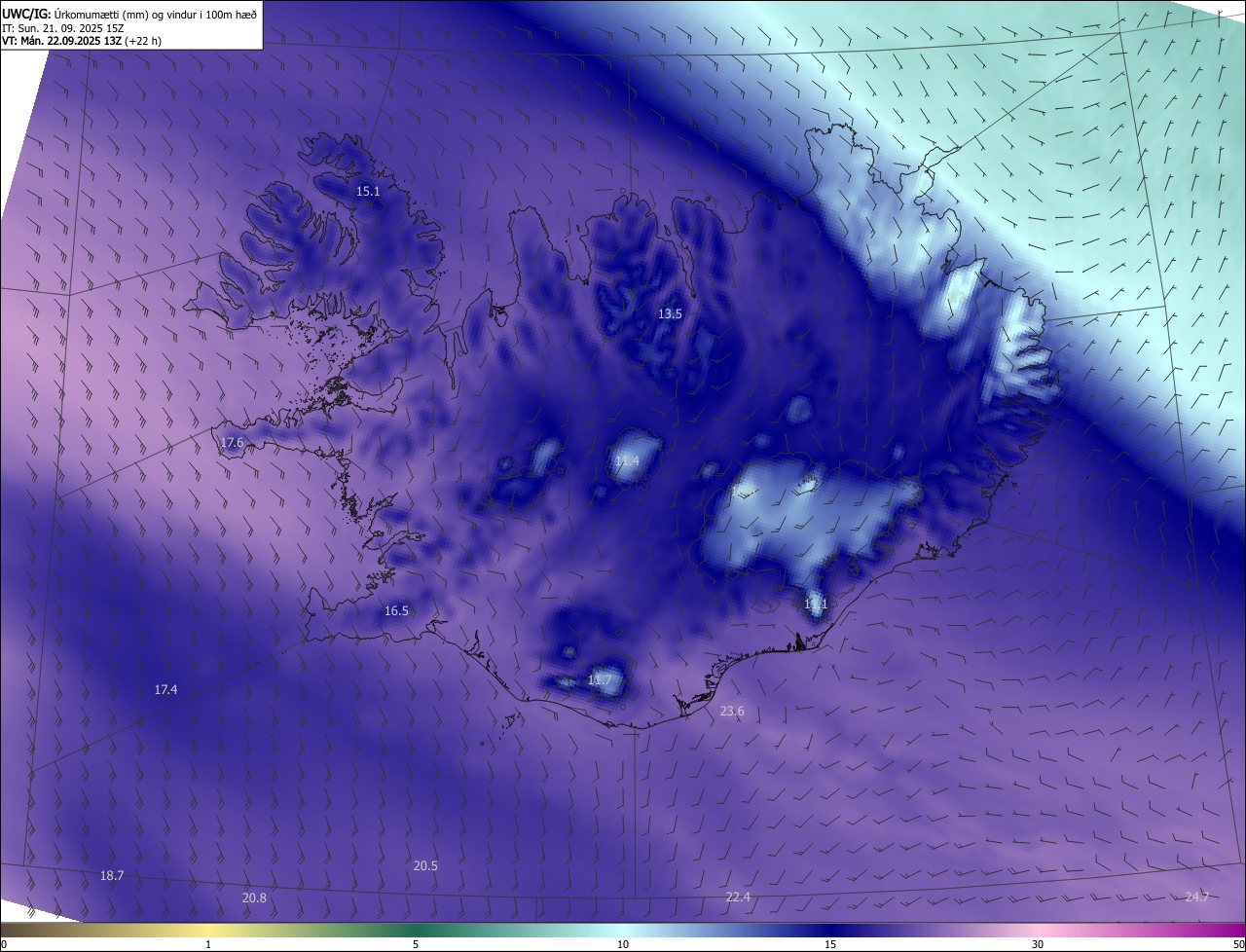Click the 17.6 value on the west coast

232,443
